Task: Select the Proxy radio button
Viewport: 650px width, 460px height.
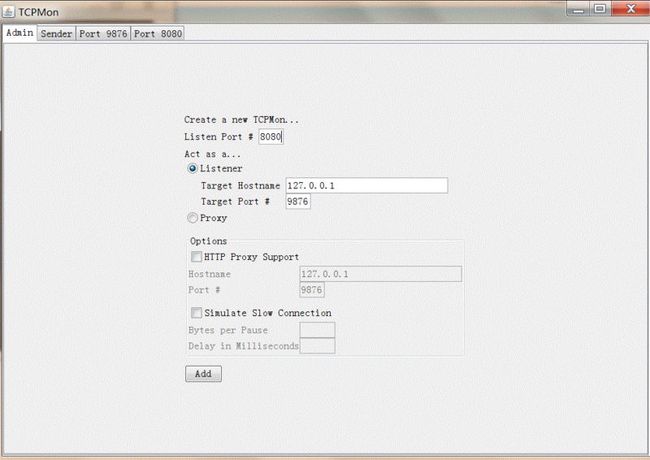Action: coord(192,218)
